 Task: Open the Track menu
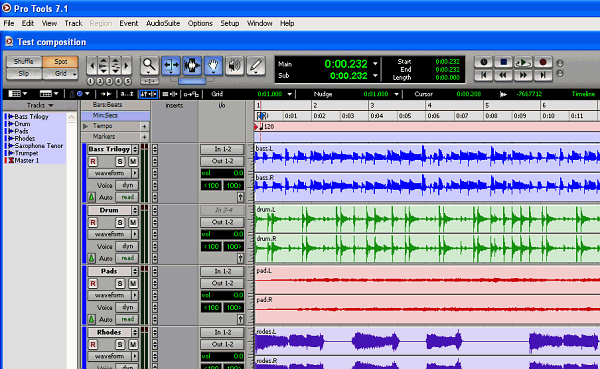[x=73, y=23]
